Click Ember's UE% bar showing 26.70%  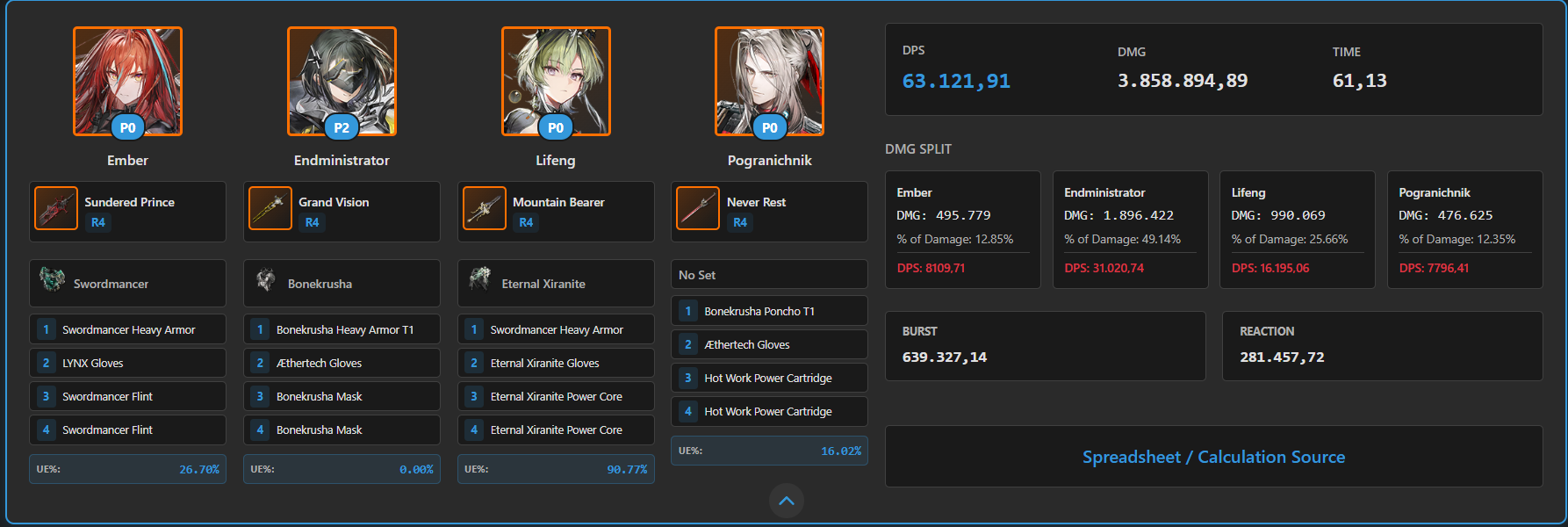[127, 469]
